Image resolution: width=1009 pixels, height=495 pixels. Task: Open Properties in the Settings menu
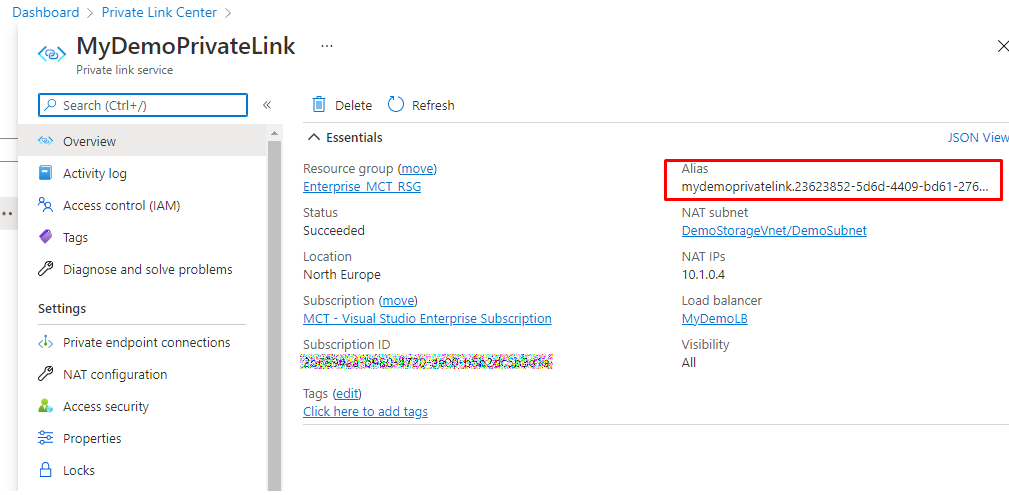92,438
